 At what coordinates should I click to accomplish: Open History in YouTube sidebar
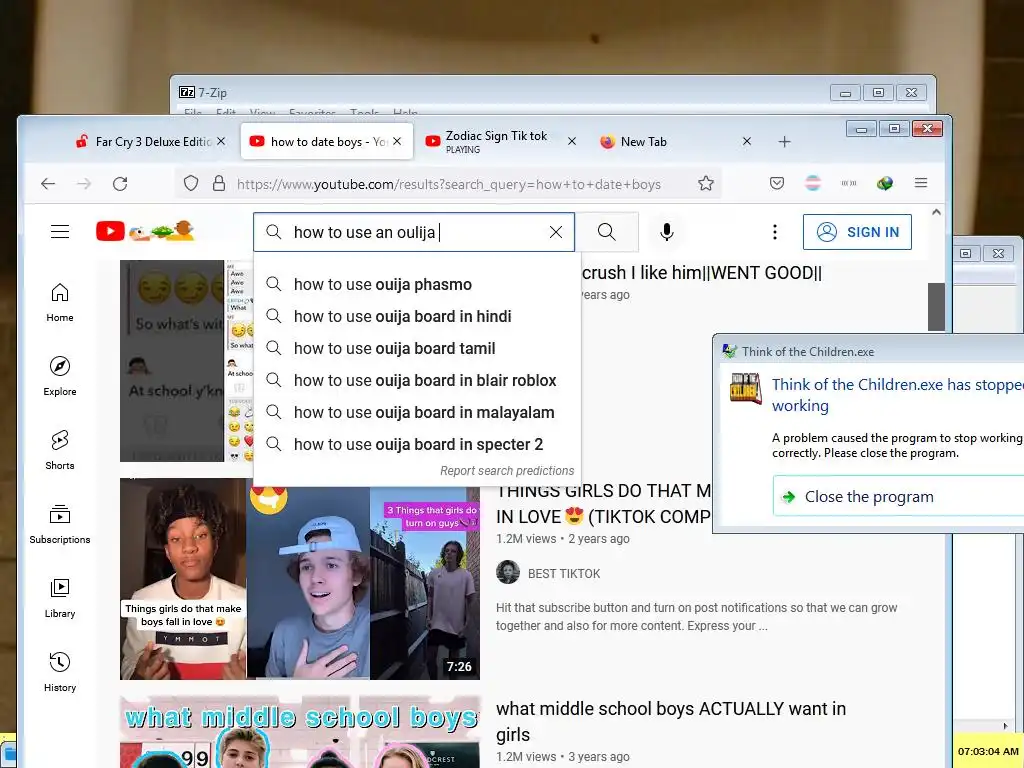[59, 672]
